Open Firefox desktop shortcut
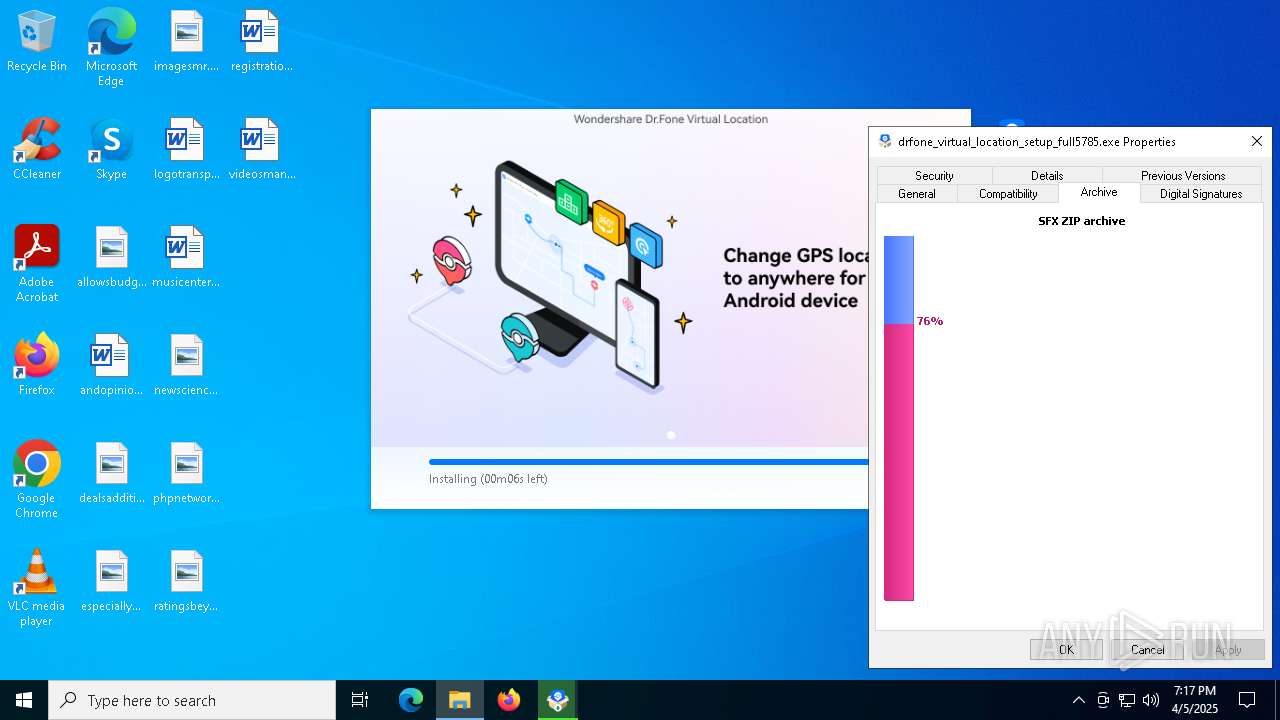1280x720 pixels. click(x=37, y=366)
